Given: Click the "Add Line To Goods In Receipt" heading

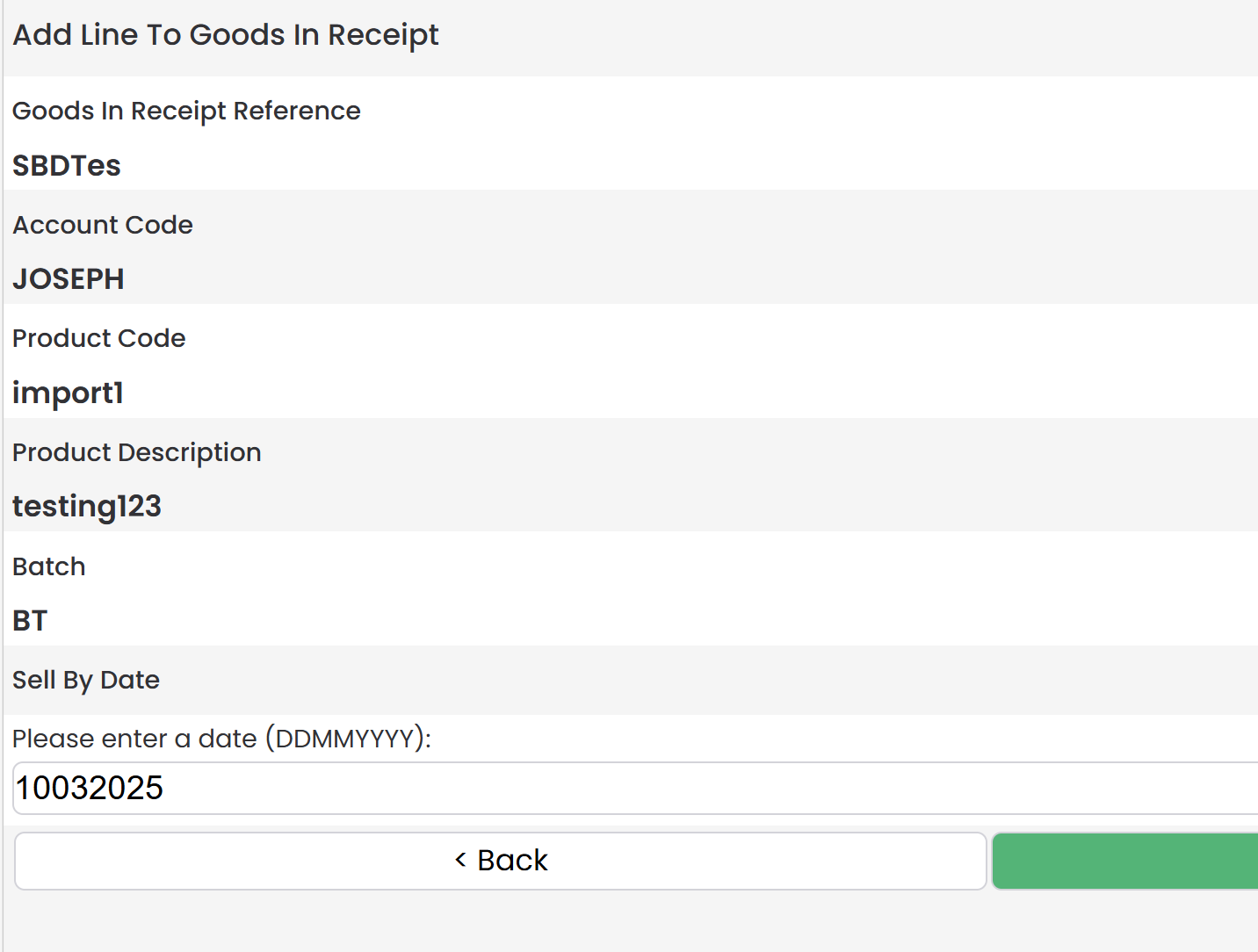Looking at the screenshot, I should pyautogui.click(x=226, y=35).
